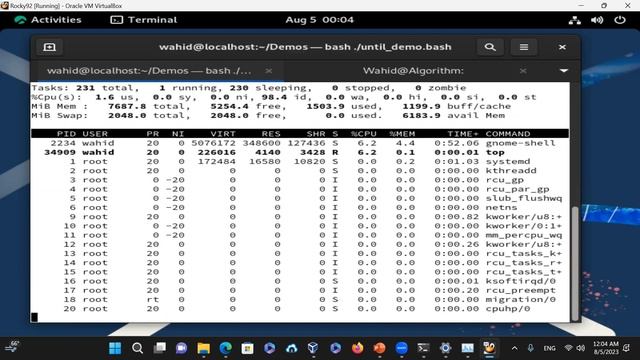Open the terminal hamburger menu
The width and height of the screenshot is (640, 360).
coord(524,47)
